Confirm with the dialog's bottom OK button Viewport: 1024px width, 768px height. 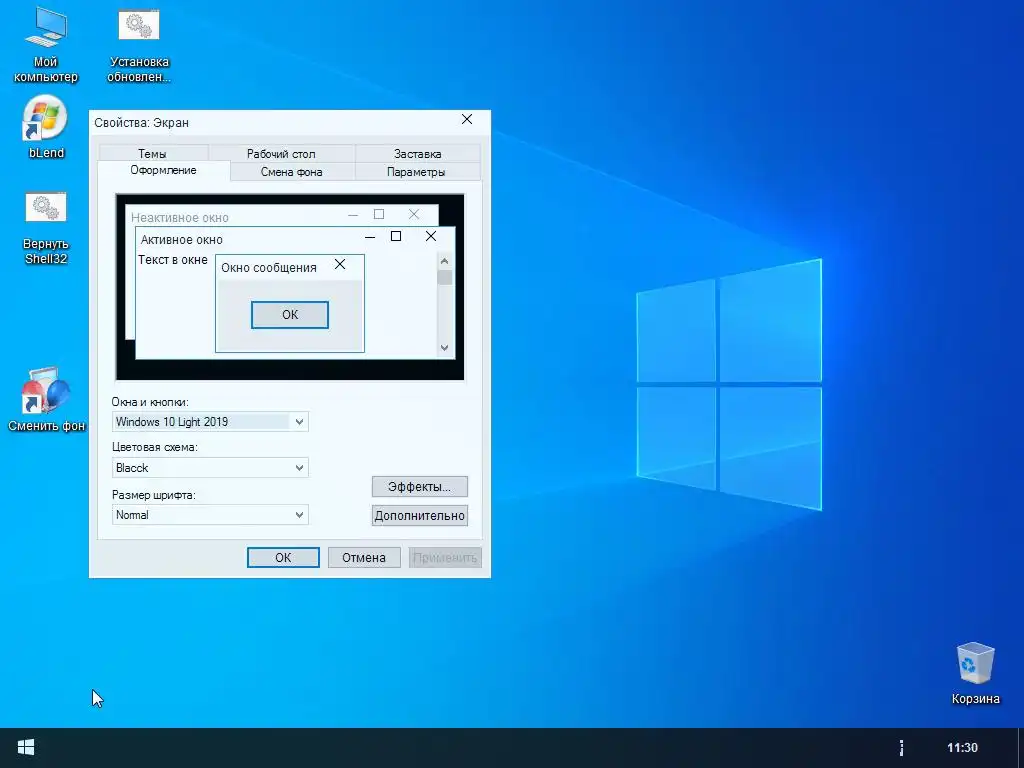coord(283,557)
